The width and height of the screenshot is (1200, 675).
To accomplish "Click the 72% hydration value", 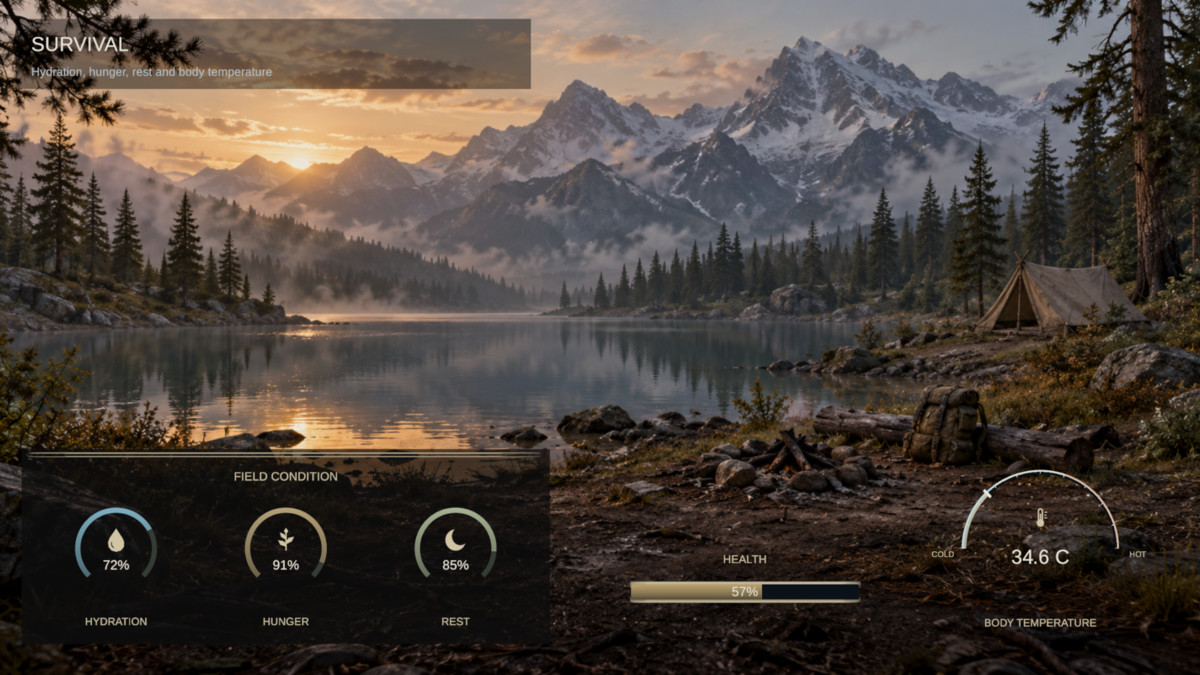I will [116, 565].
